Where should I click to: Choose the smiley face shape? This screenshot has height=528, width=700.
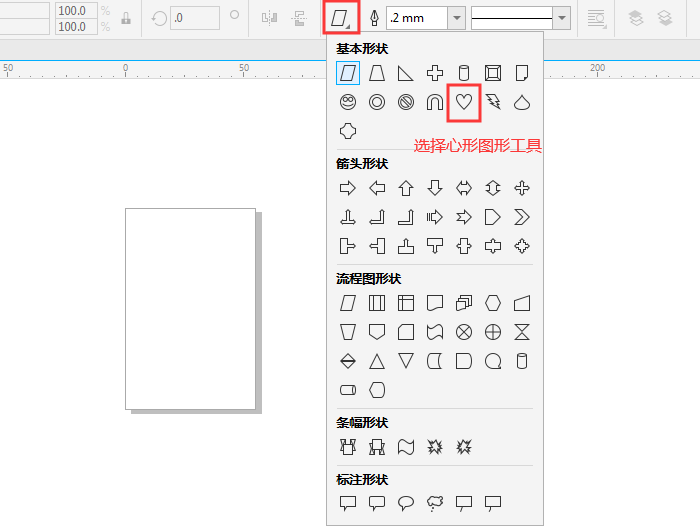[348, 102]
